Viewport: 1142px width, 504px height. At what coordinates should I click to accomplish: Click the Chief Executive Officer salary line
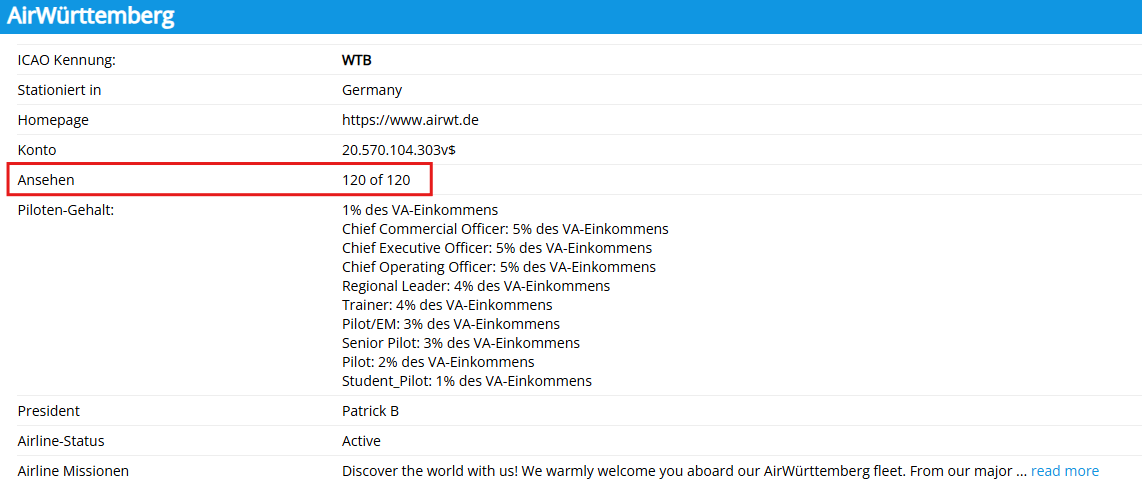point(497,248)
